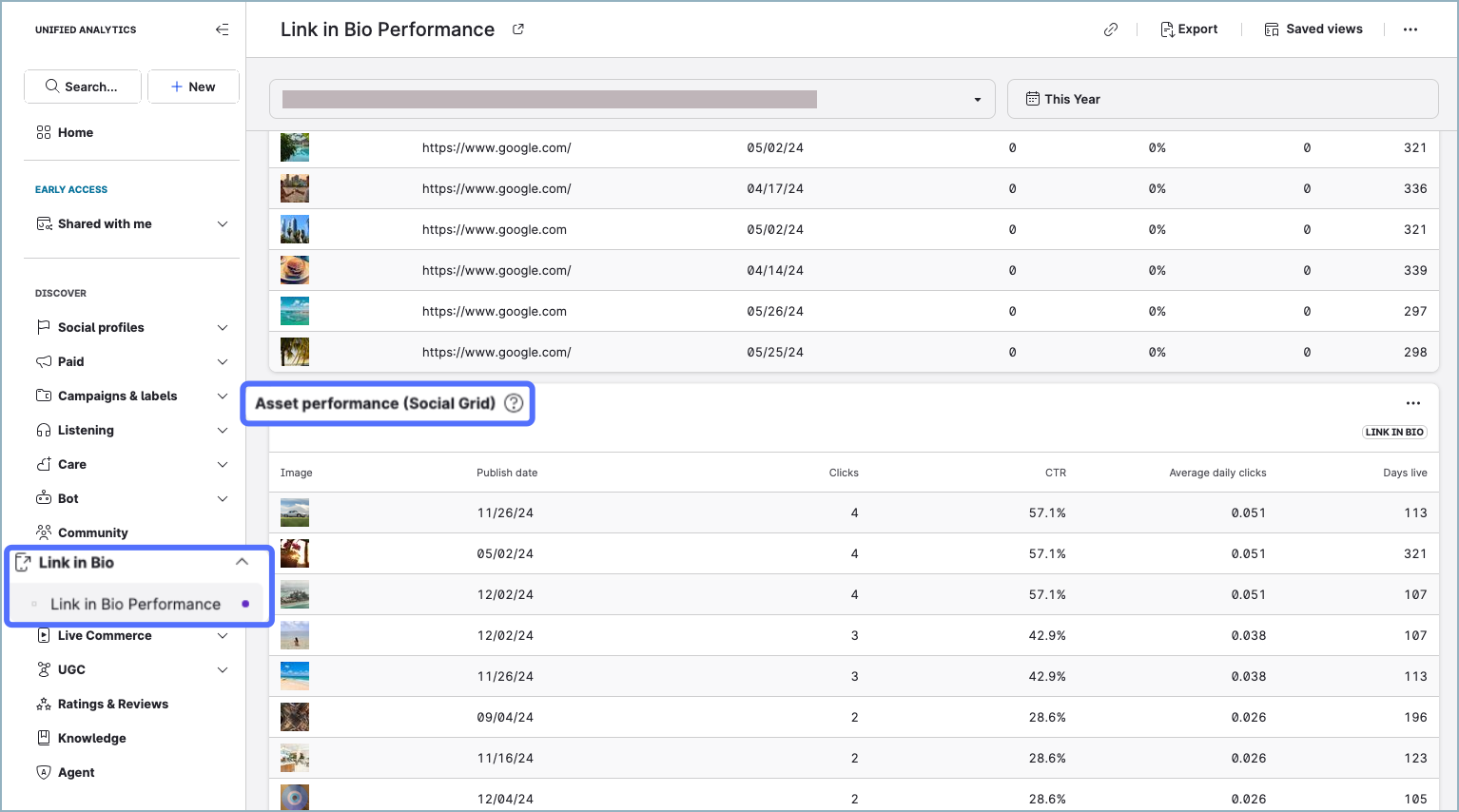The height and width of the screenshot is (812, 1459).
Task: Click the Listening headphones icon
Action: coord(45,430)
